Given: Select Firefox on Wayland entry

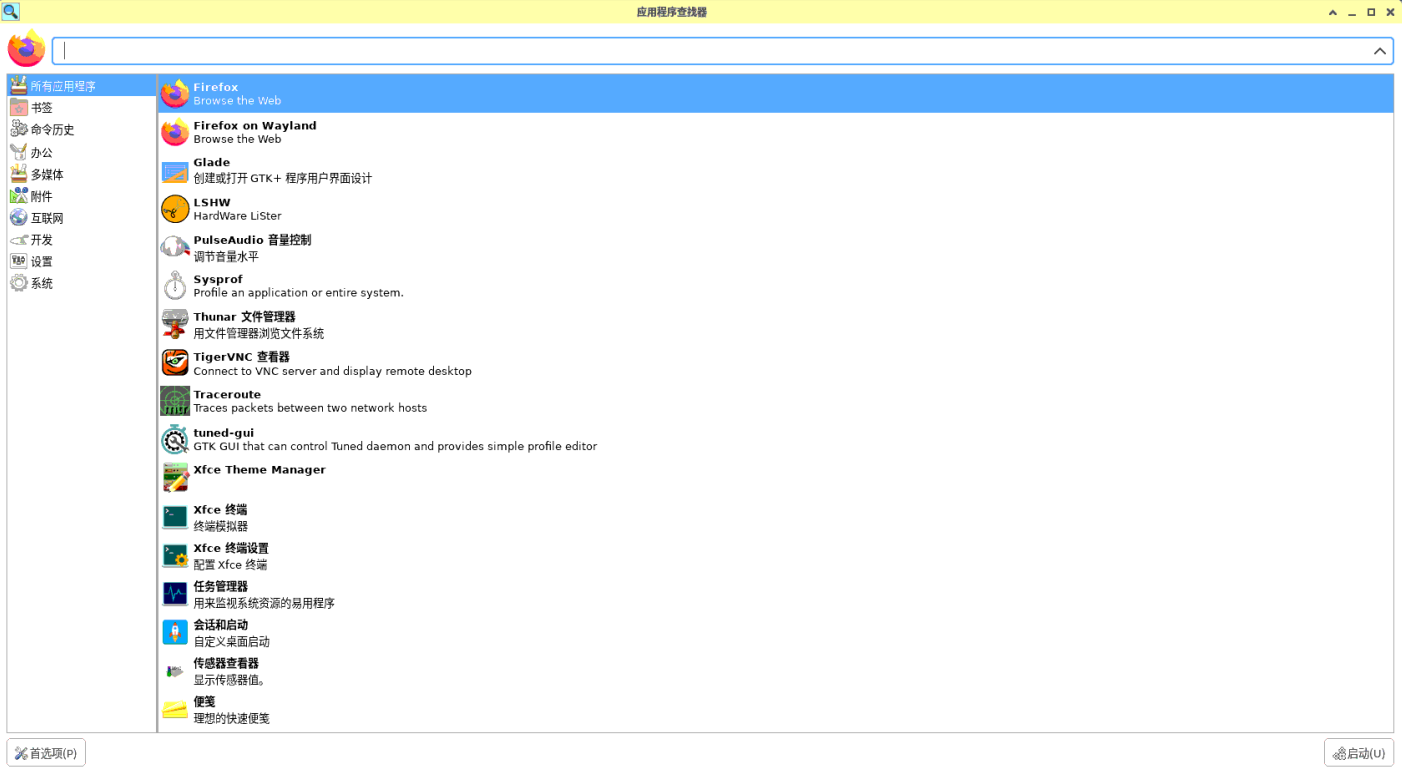Looking at the screenshot, I should [x=254, y=132].
